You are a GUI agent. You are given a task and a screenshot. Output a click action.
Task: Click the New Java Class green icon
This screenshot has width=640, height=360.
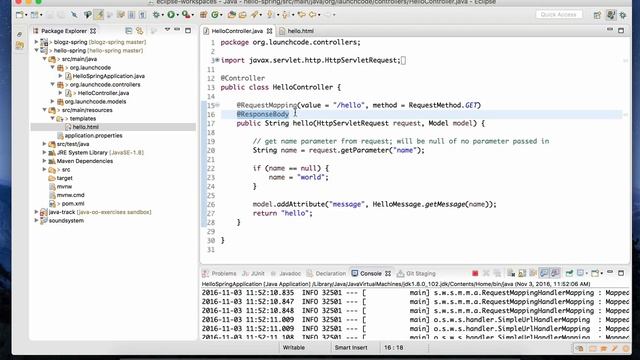click(x=215, y=15)
